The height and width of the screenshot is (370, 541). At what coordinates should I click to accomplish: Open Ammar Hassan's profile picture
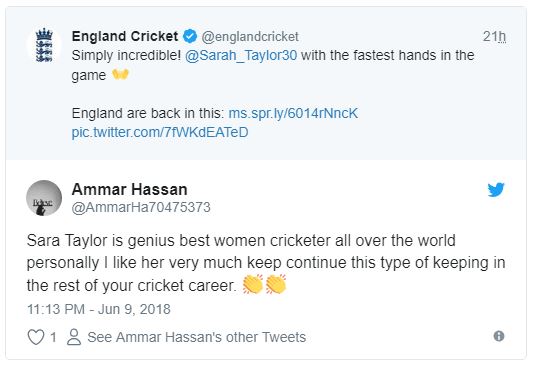pyautogui.click(x=44, y=198)
